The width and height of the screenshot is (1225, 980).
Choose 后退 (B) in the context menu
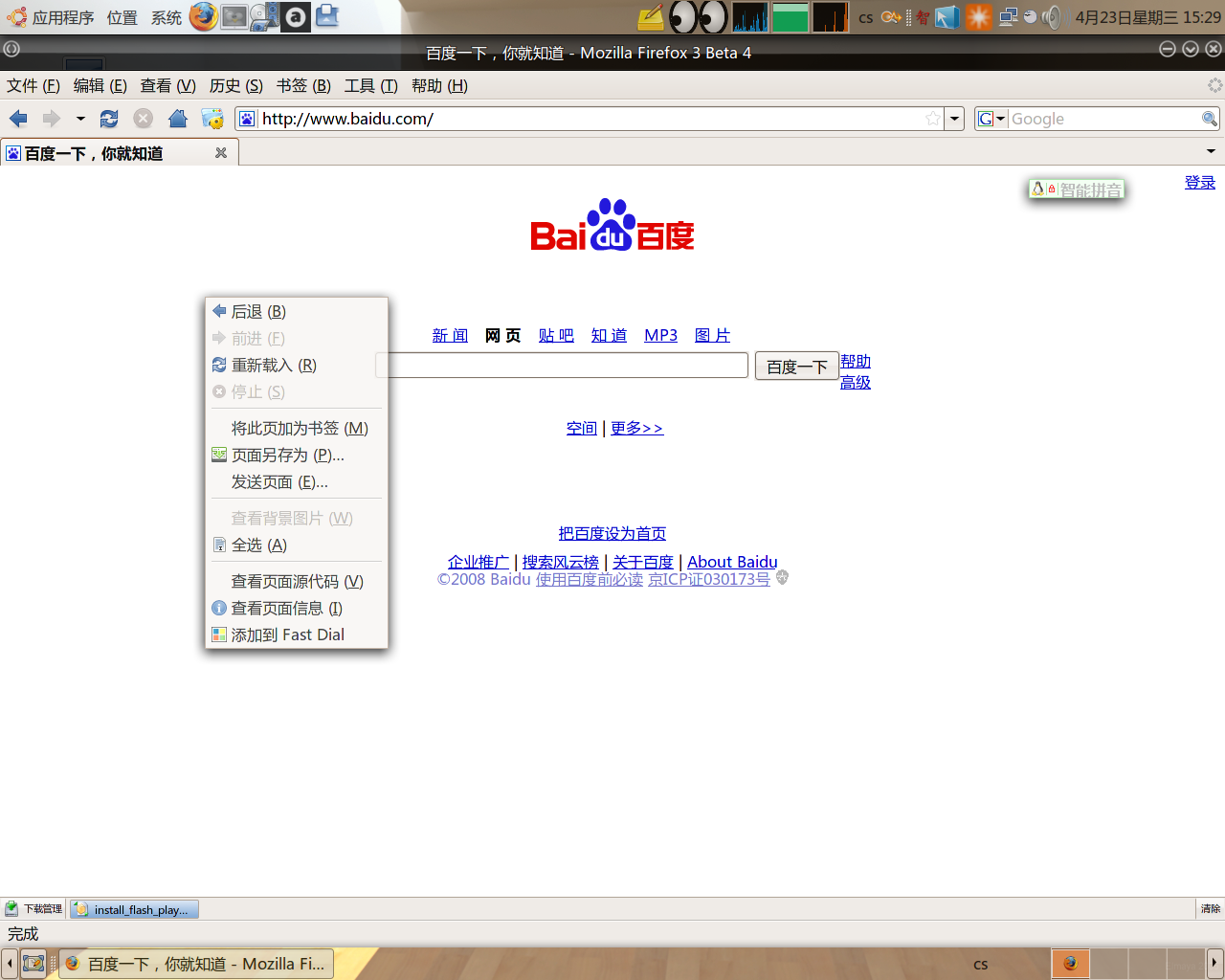[x=297, y=312]
